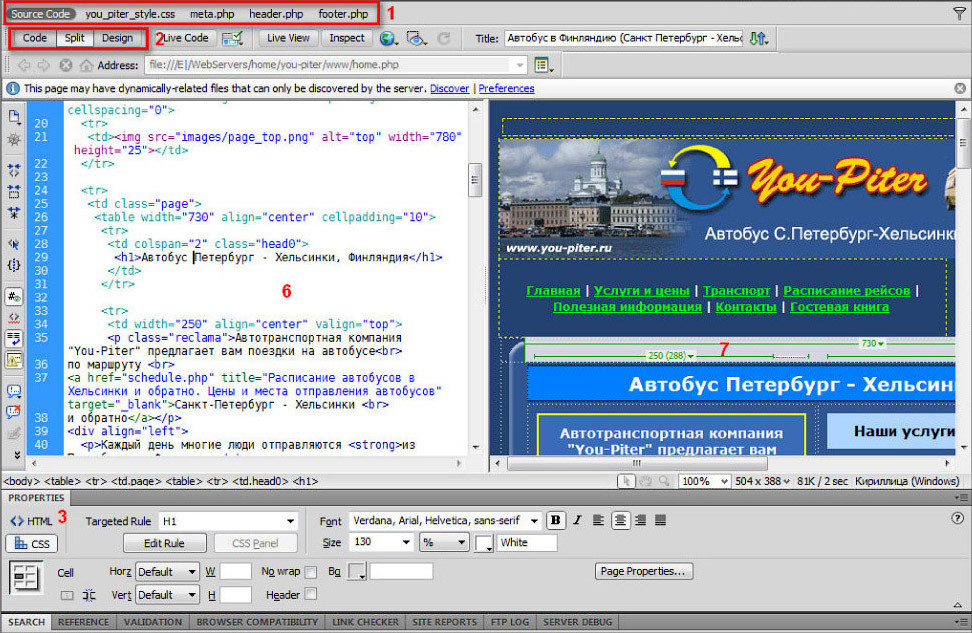The height and width of the screenshot is (633, 972).
Task: Select the Align Center icon in Properties
Action: 620,520
